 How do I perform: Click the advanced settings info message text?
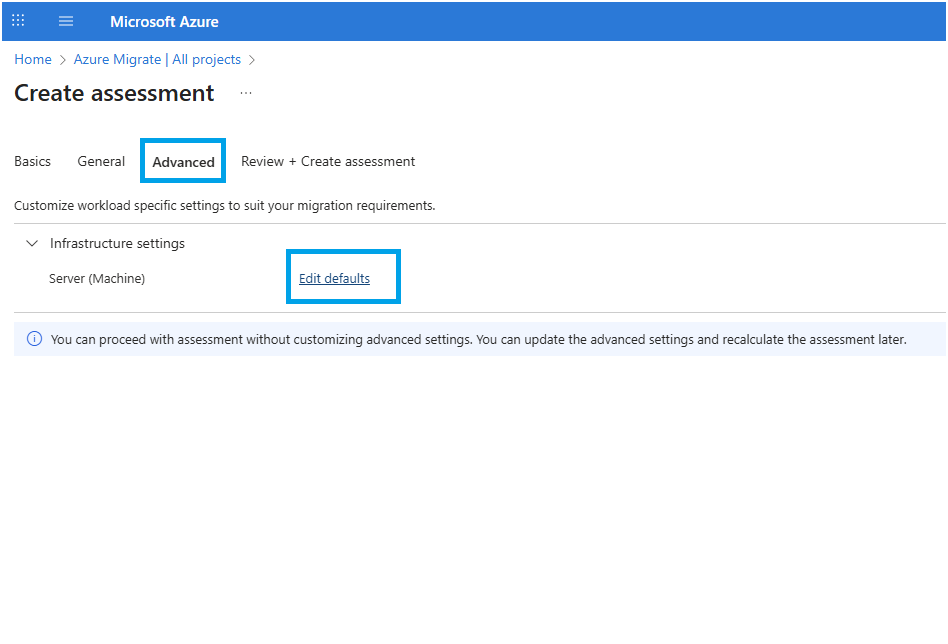478,339
